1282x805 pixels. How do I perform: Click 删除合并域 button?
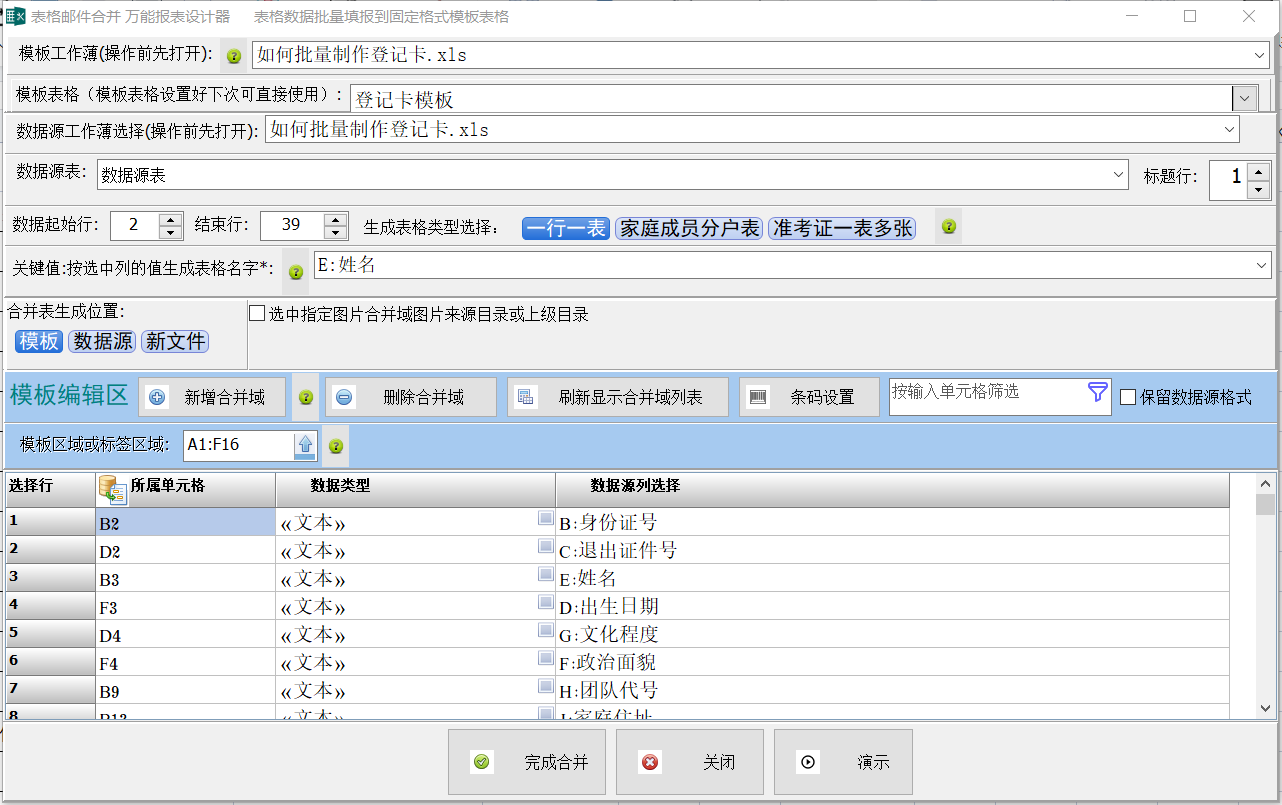click(x=410, y=397)
